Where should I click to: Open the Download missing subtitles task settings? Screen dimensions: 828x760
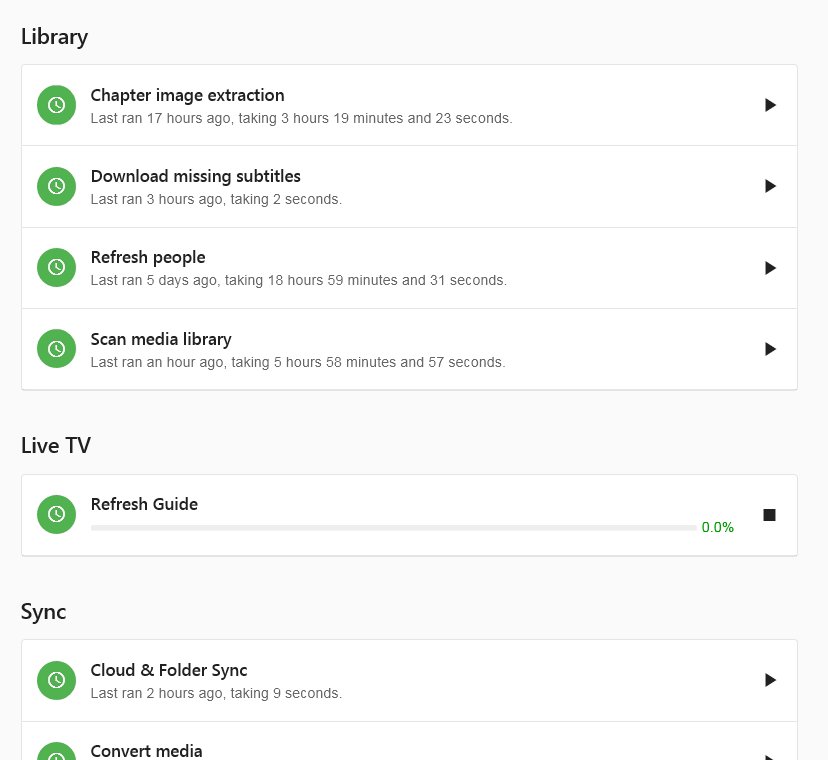tap(195, 177)
